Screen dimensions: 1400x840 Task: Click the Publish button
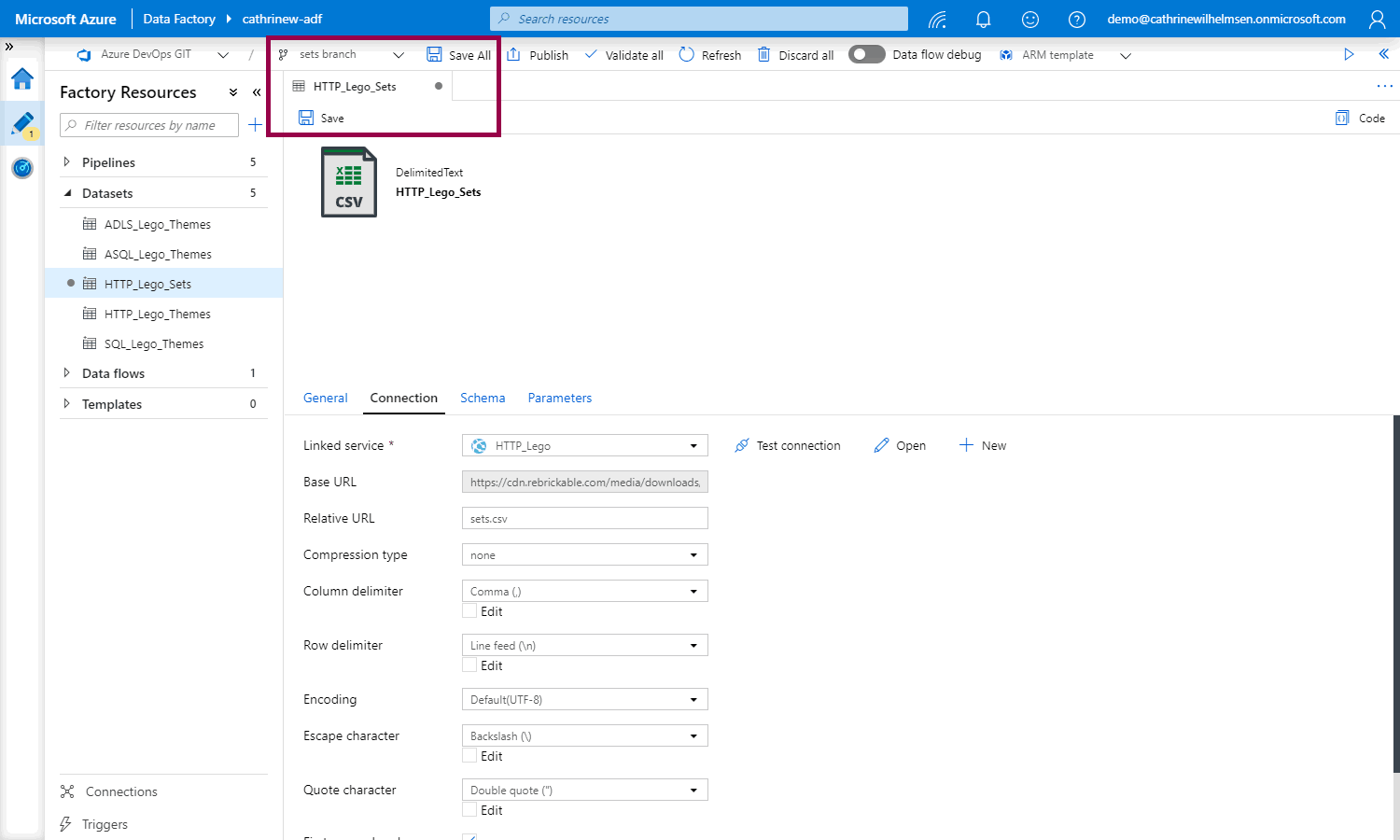tap(538, 55)
